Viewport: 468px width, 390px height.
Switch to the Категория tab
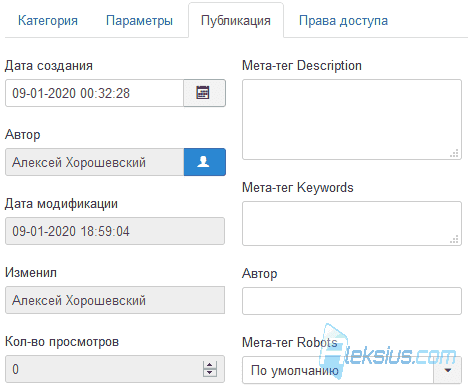(x=48, y=21)
